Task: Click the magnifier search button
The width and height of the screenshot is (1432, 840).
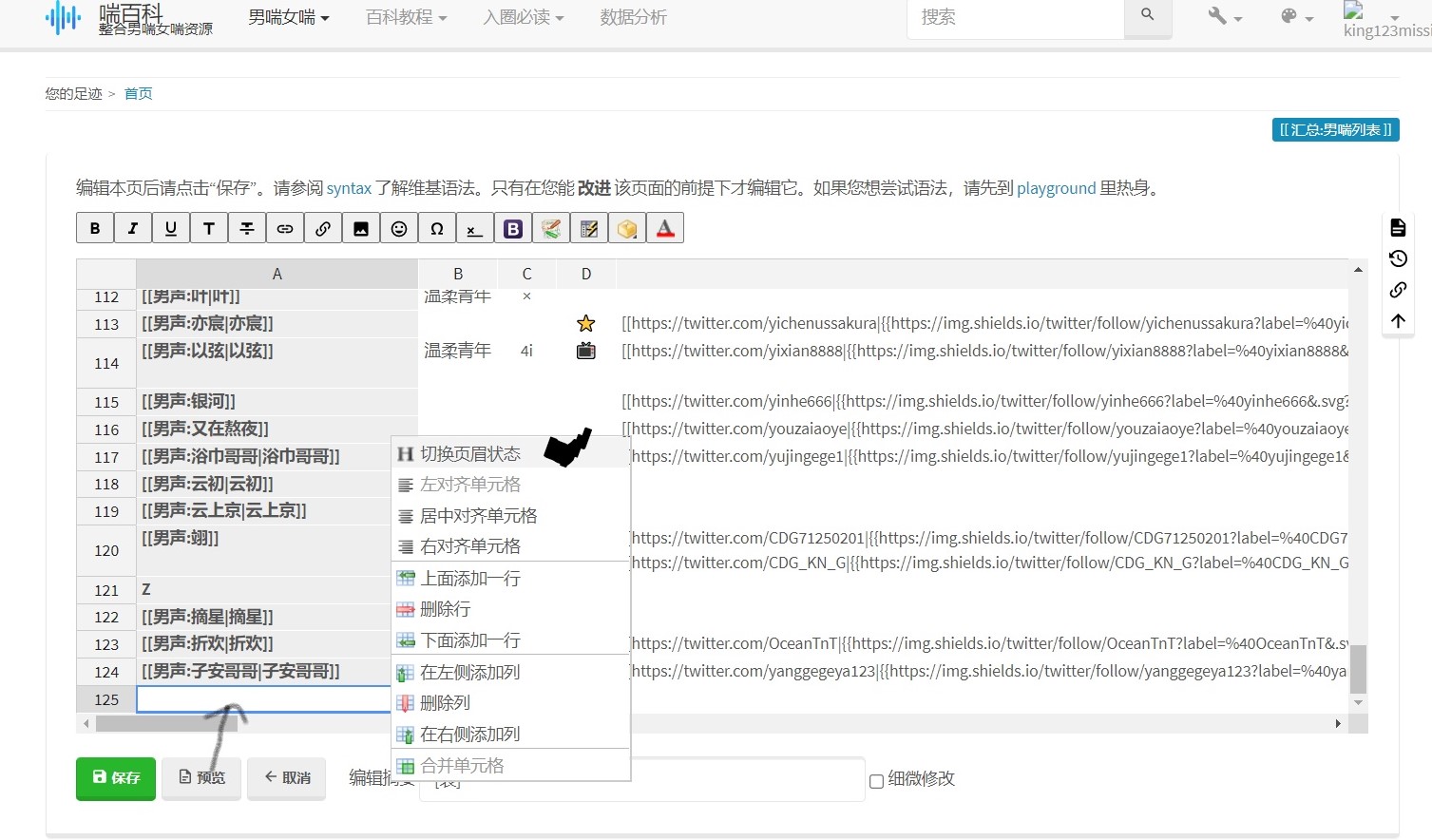Action: point(1147,16)
